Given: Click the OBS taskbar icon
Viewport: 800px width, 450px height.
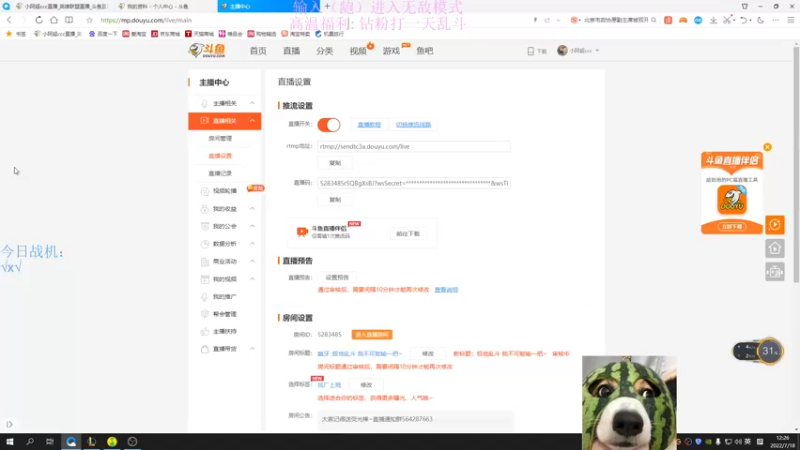Looking at the screenshot, I should [x=132, y=441].
